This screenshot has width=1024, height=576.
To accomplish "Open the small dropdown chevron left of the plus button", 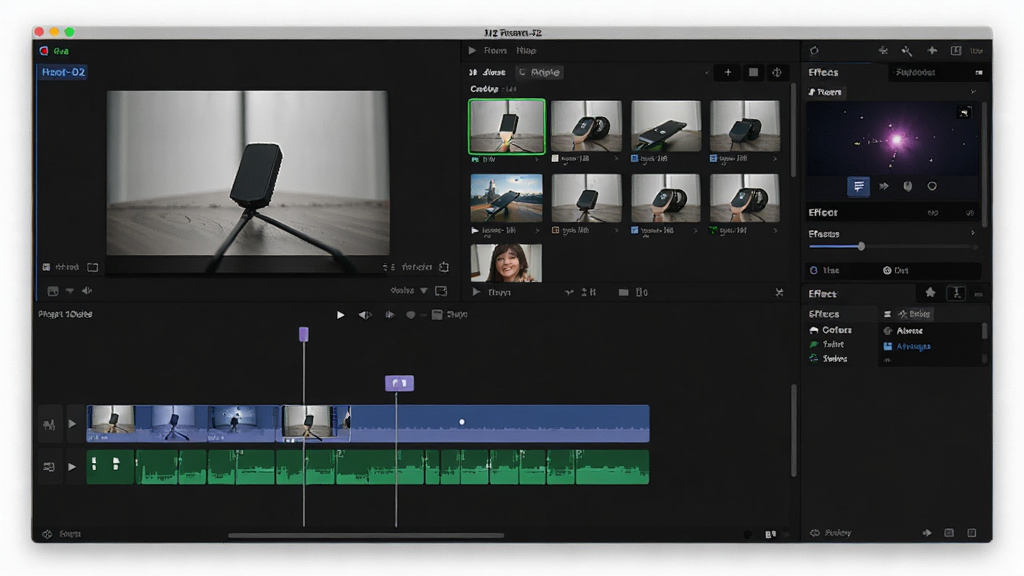I will tap(706, 72).
